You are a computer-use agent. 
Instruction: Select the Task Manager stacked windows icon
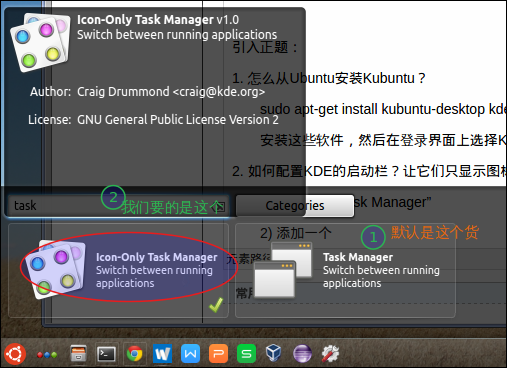pos(283,270)
